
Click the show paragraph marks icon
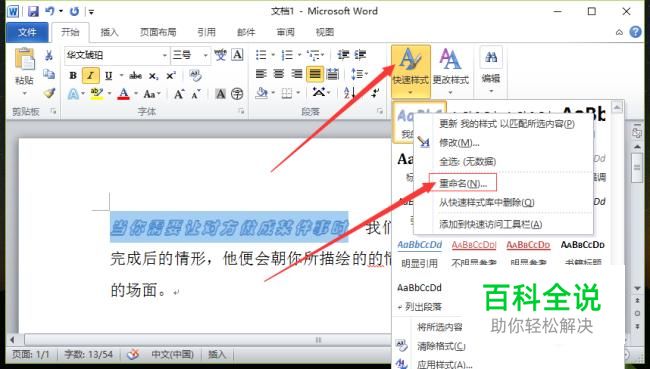click(375, 93)
